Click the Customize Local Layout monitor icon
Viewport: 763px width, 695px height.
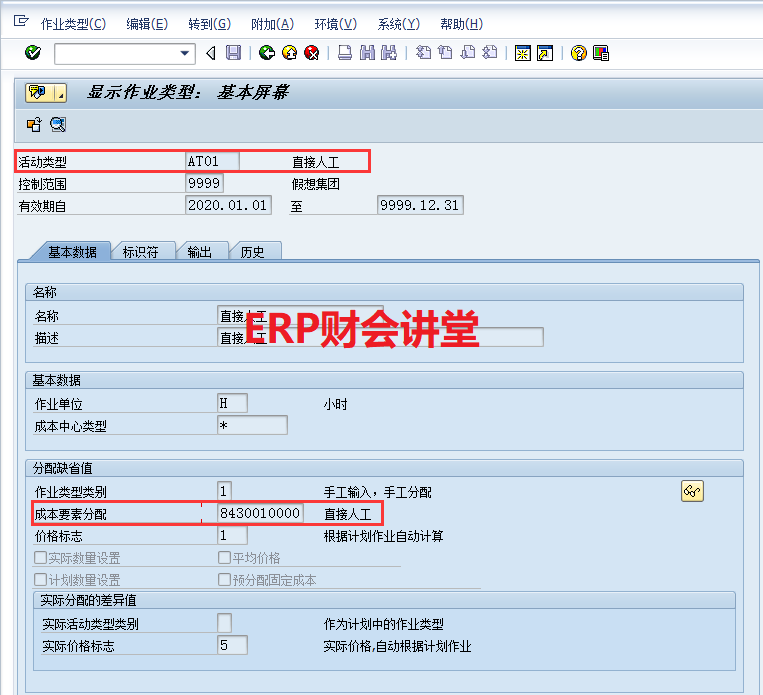coord(601,53)
